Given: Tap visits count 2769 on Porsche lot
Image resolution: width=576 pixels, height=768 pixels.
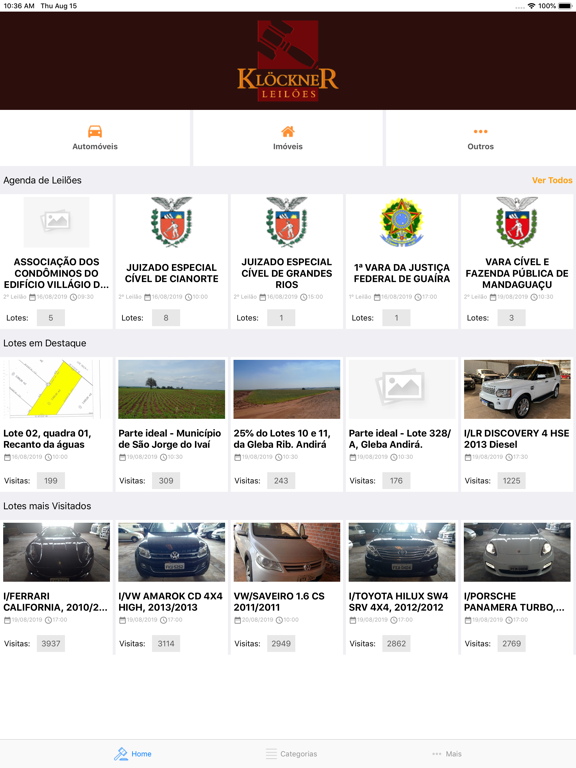Looking at the screenshot, I should pos(511,644).
